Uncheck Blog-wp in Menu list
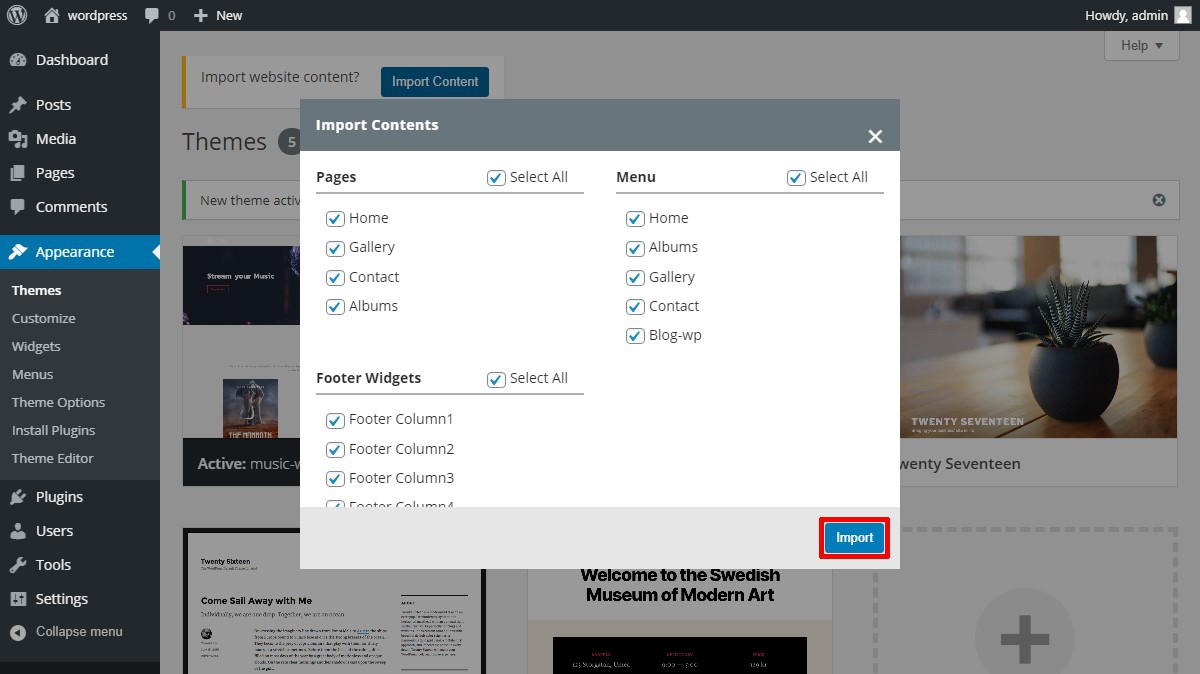 point(635,336)
